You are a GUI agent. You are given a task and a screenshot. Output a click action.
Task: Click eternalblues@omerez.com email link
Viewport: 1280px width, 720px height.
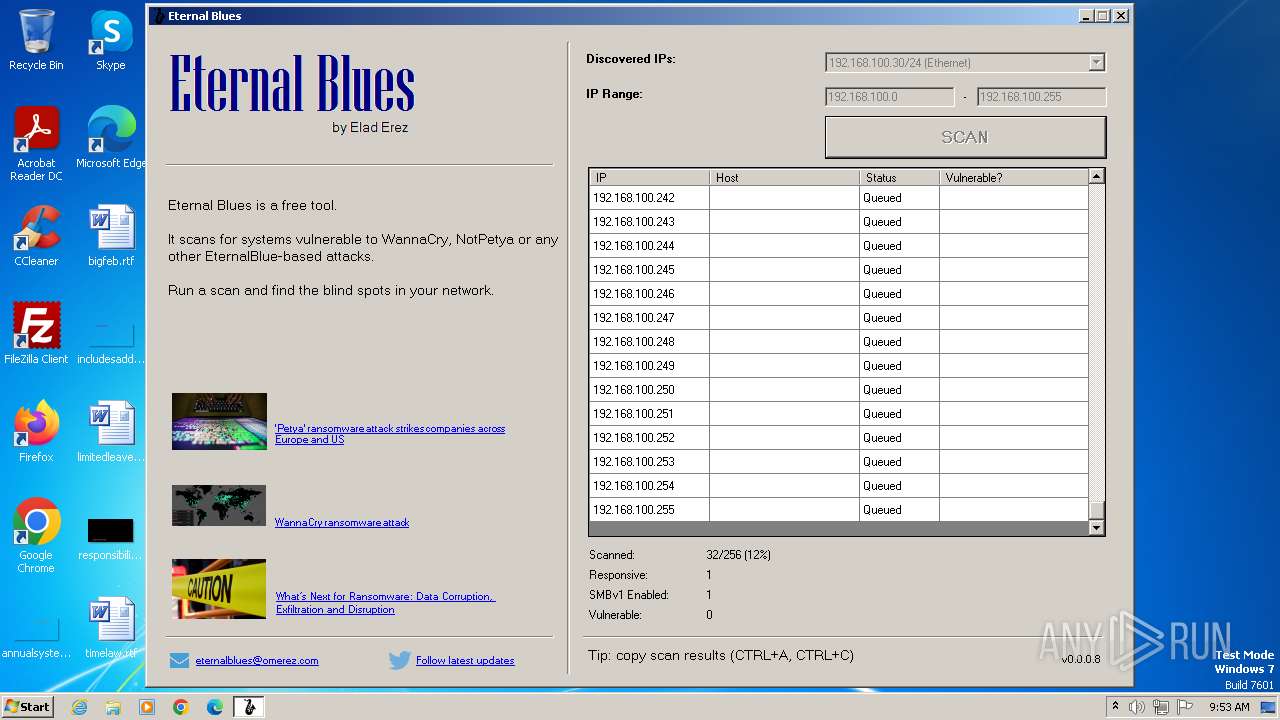257,660
